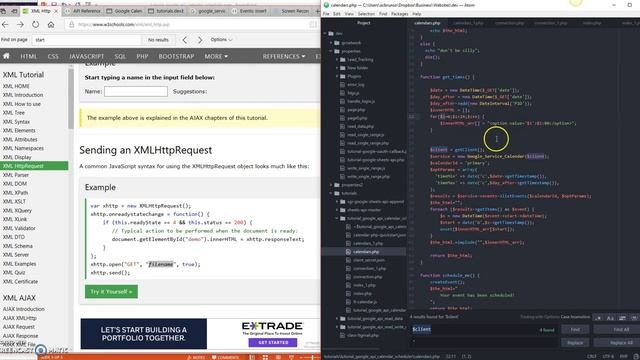This screenshot has height=360, width=640.
Task: Open the REFERENCES dropdown in navbar
Action: 284,56
